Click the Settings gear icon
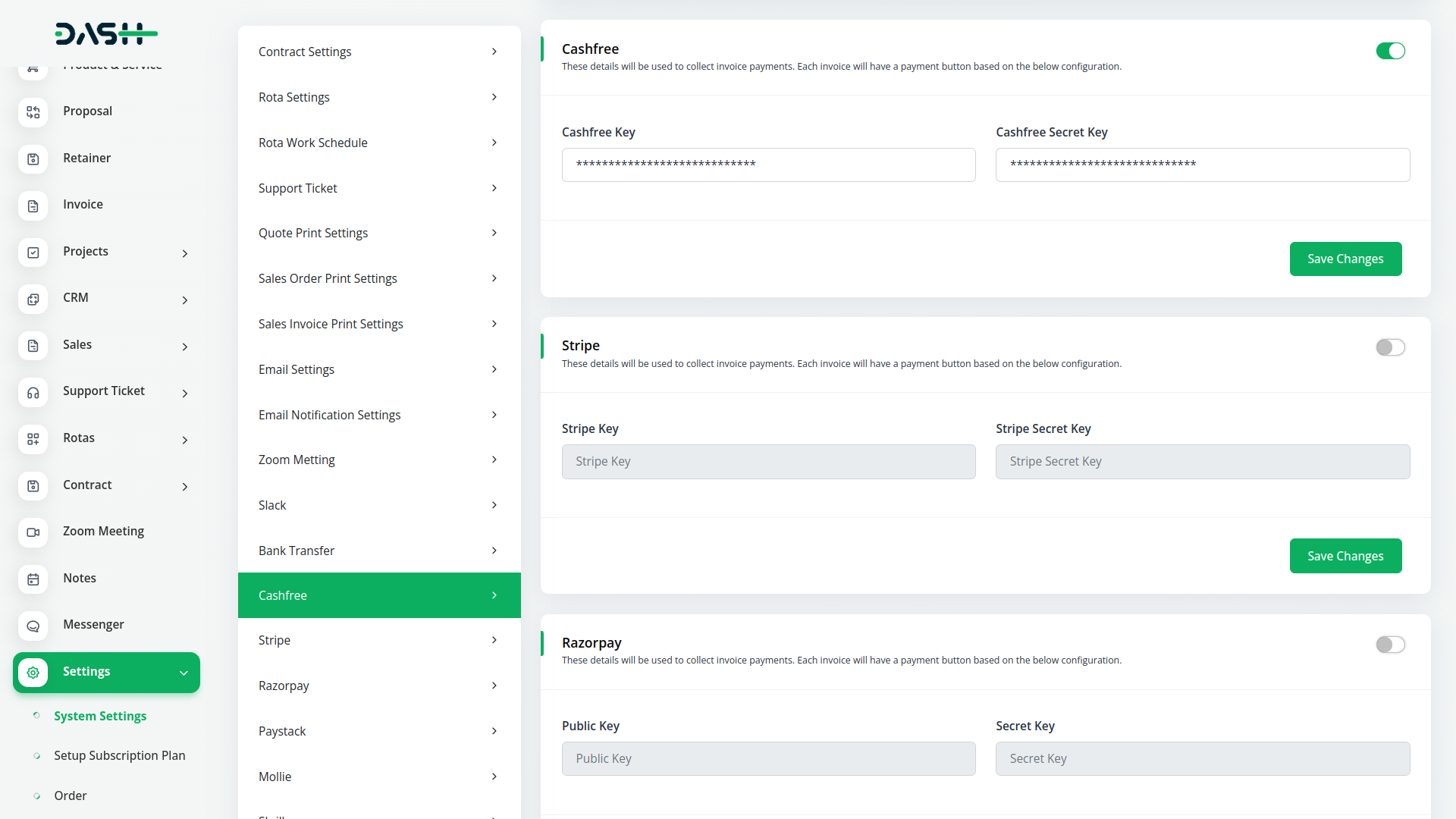 [33, 673]
